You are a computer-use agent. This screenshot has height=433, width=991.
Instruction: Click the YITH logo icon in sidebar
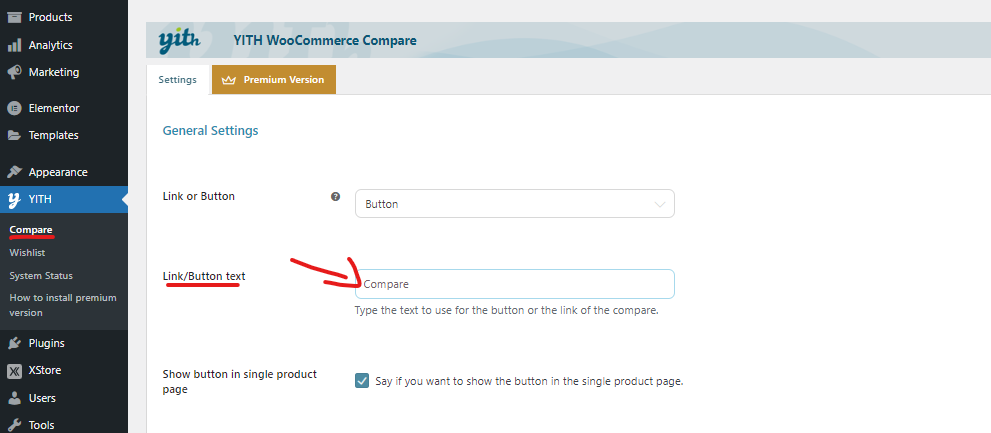(15, 200)
